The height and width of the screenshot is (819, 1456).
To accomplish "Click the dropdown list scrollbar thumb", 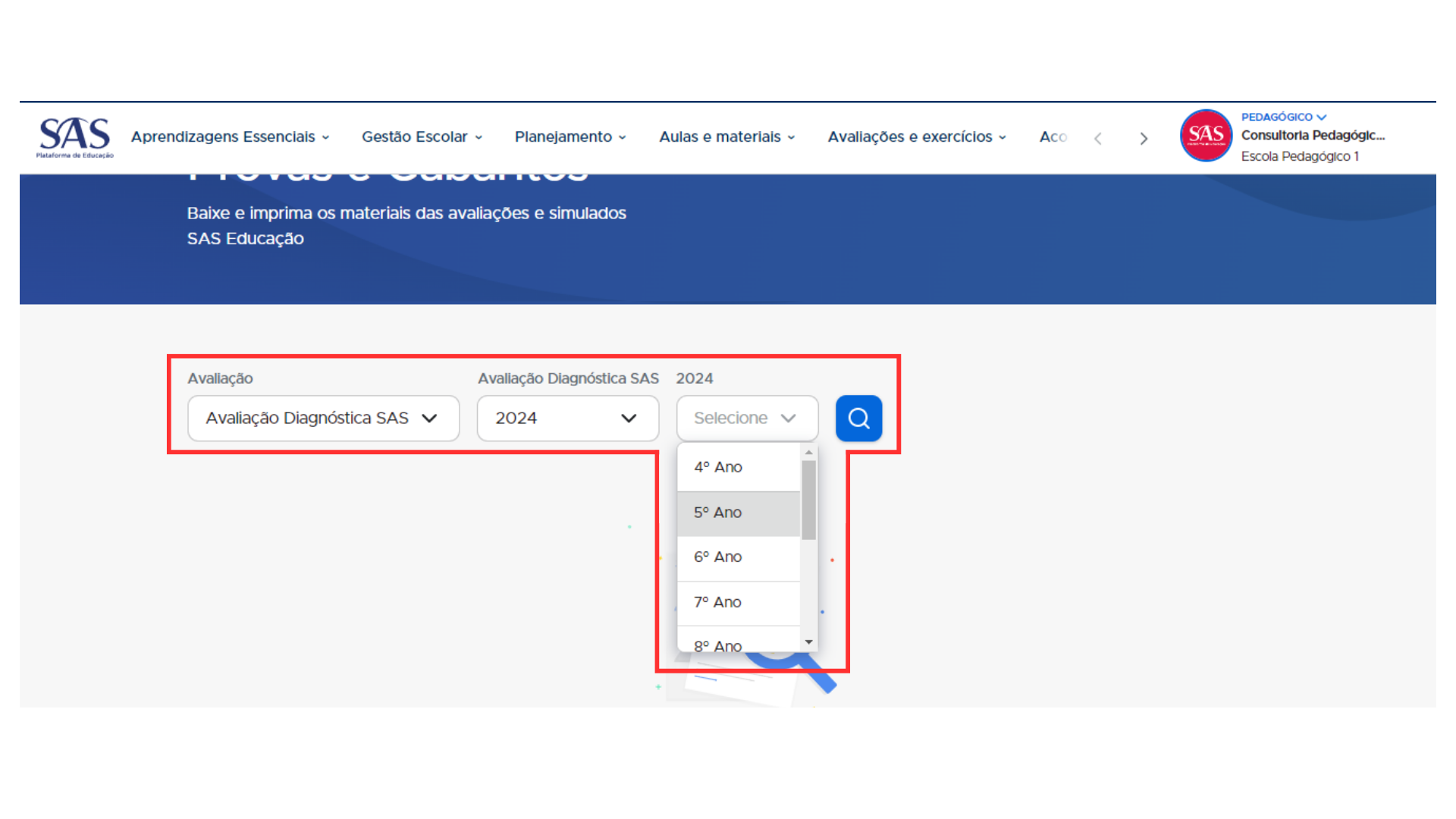I will click(x=808, y=500).
